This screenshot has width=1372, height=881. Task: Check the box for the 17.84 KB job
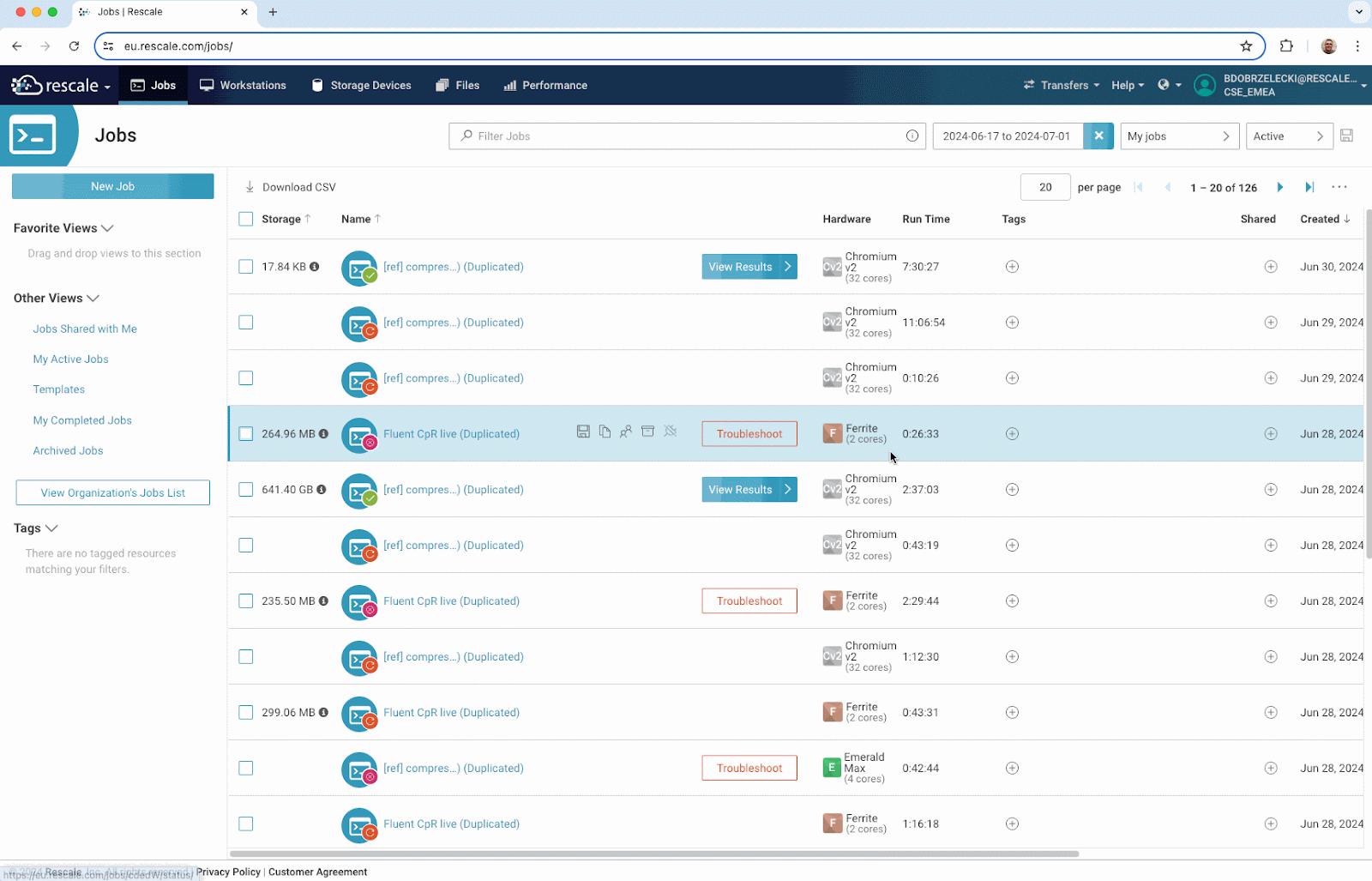tap(246, 267)
